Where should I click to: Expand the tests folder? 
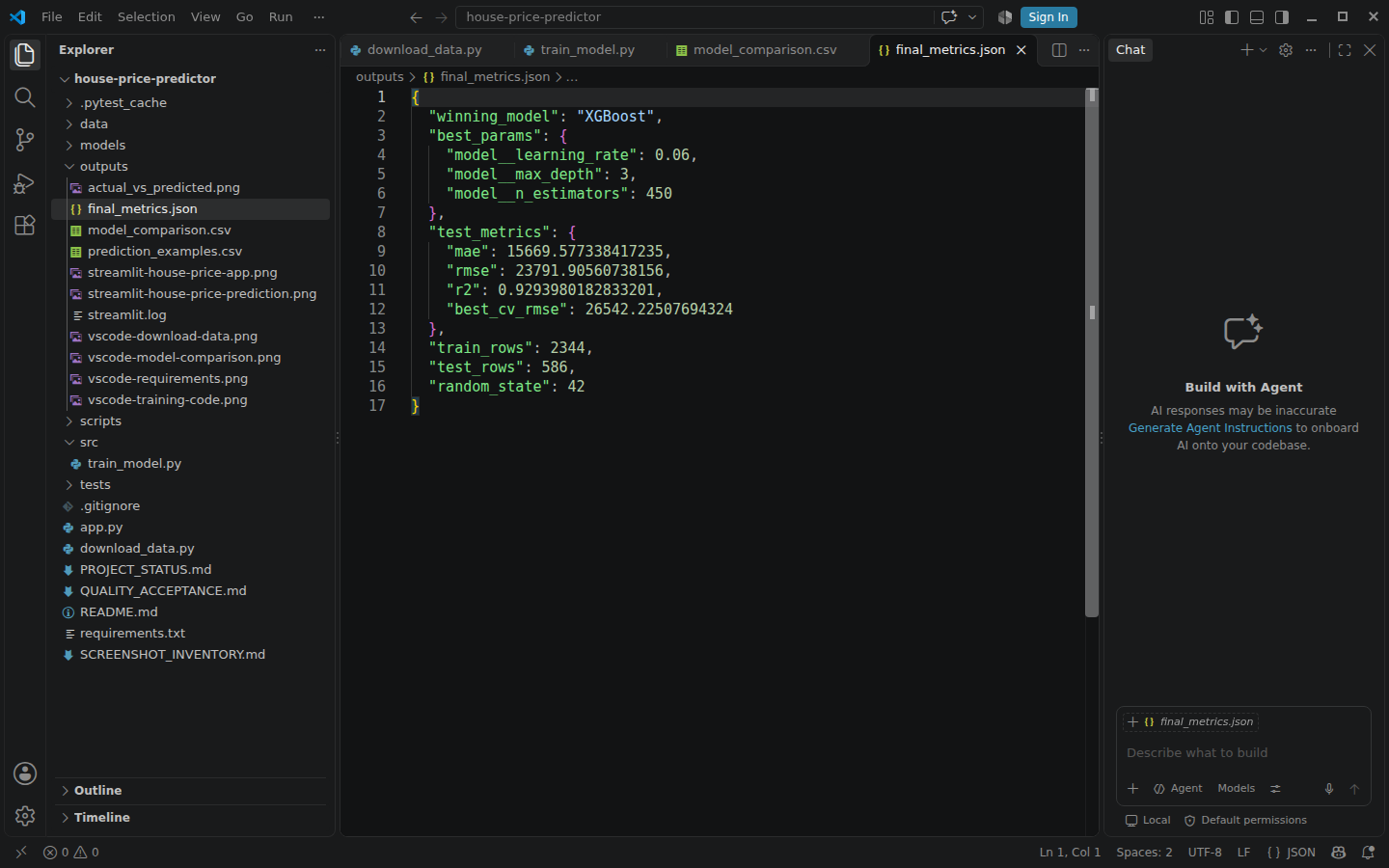[190, 485]
